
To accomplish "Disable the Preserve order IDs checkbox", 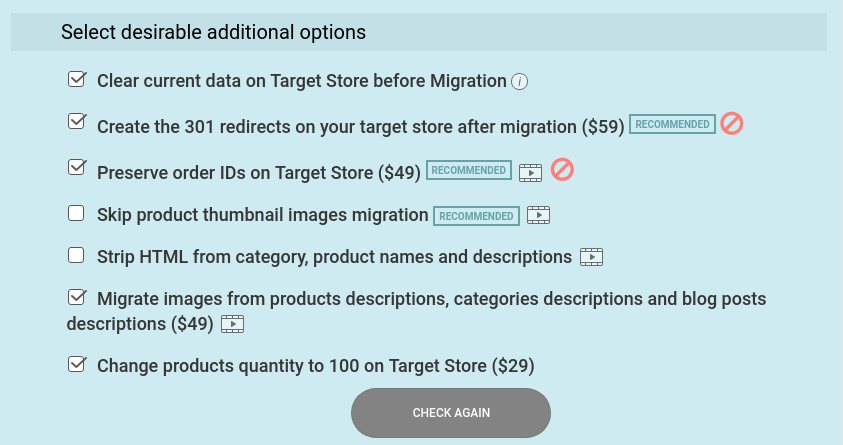I will click(77, 167).
